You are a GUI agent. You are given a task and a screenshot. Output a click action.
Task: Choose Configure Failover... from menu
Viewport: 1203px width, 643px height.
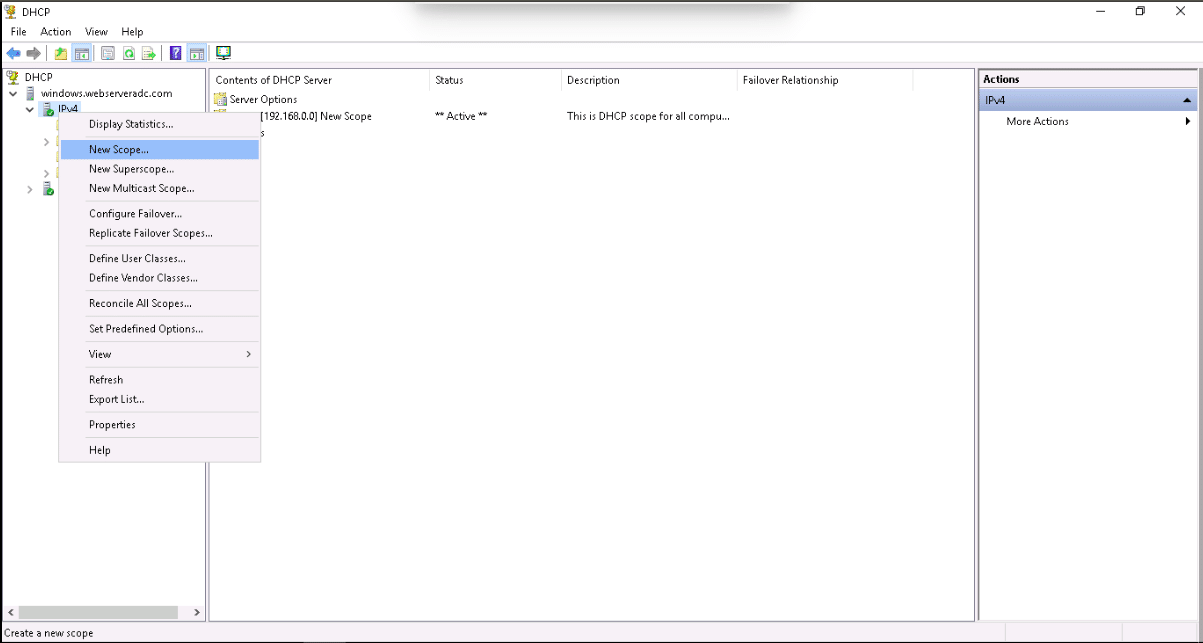pos(160,214)
